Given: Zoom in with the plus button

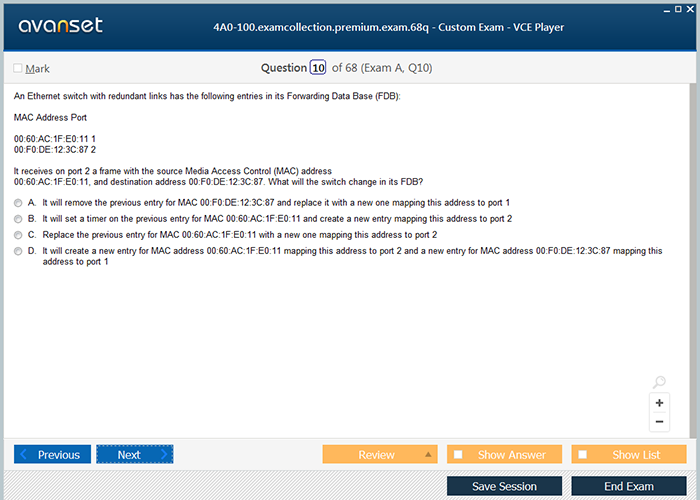Looking at the screenshot, I should click(x=659, y=403).
